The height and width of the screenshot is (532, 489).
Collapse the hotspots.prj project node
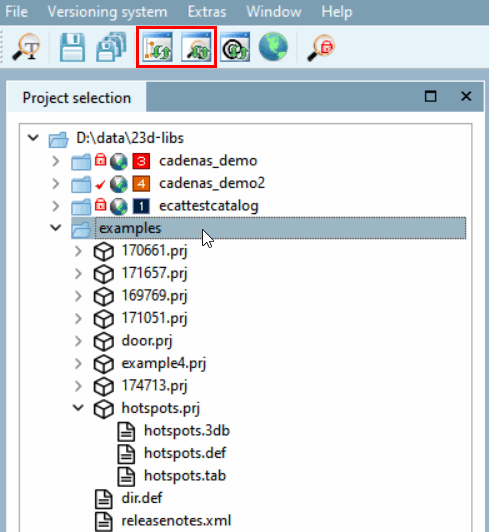click(78, 407)
